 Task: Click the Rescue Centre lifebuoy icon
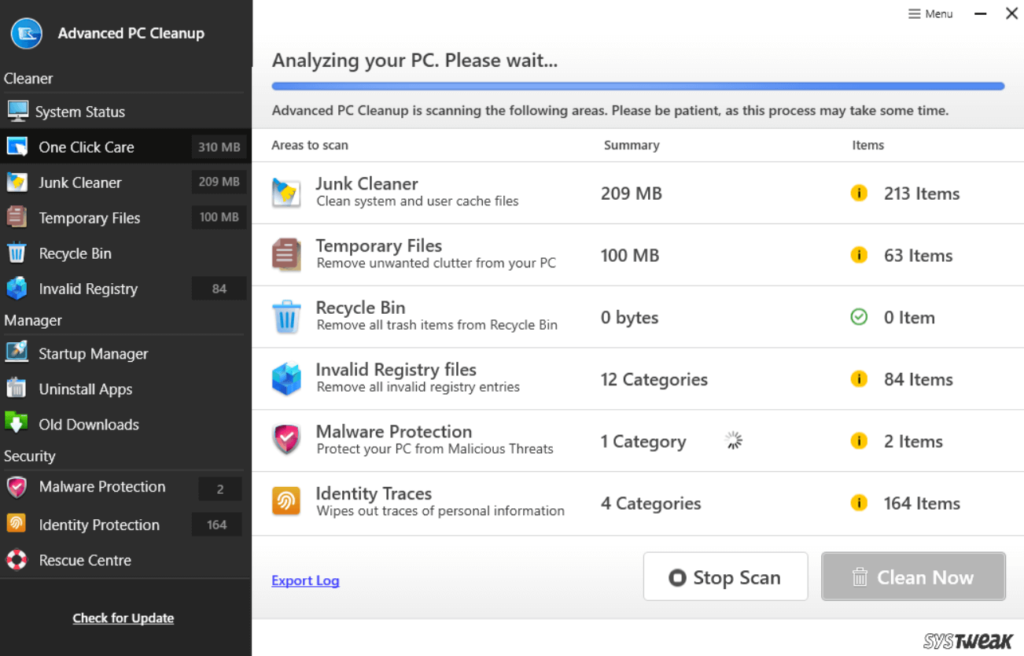[17, 560]
